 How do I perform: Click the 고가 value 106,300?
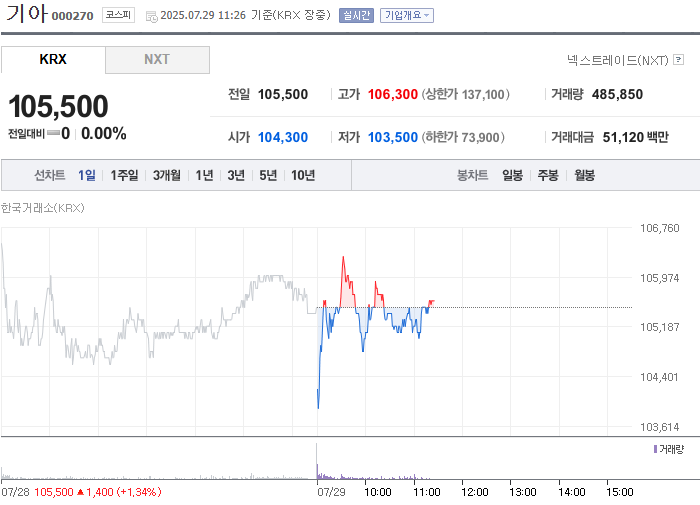coord(392,94)
